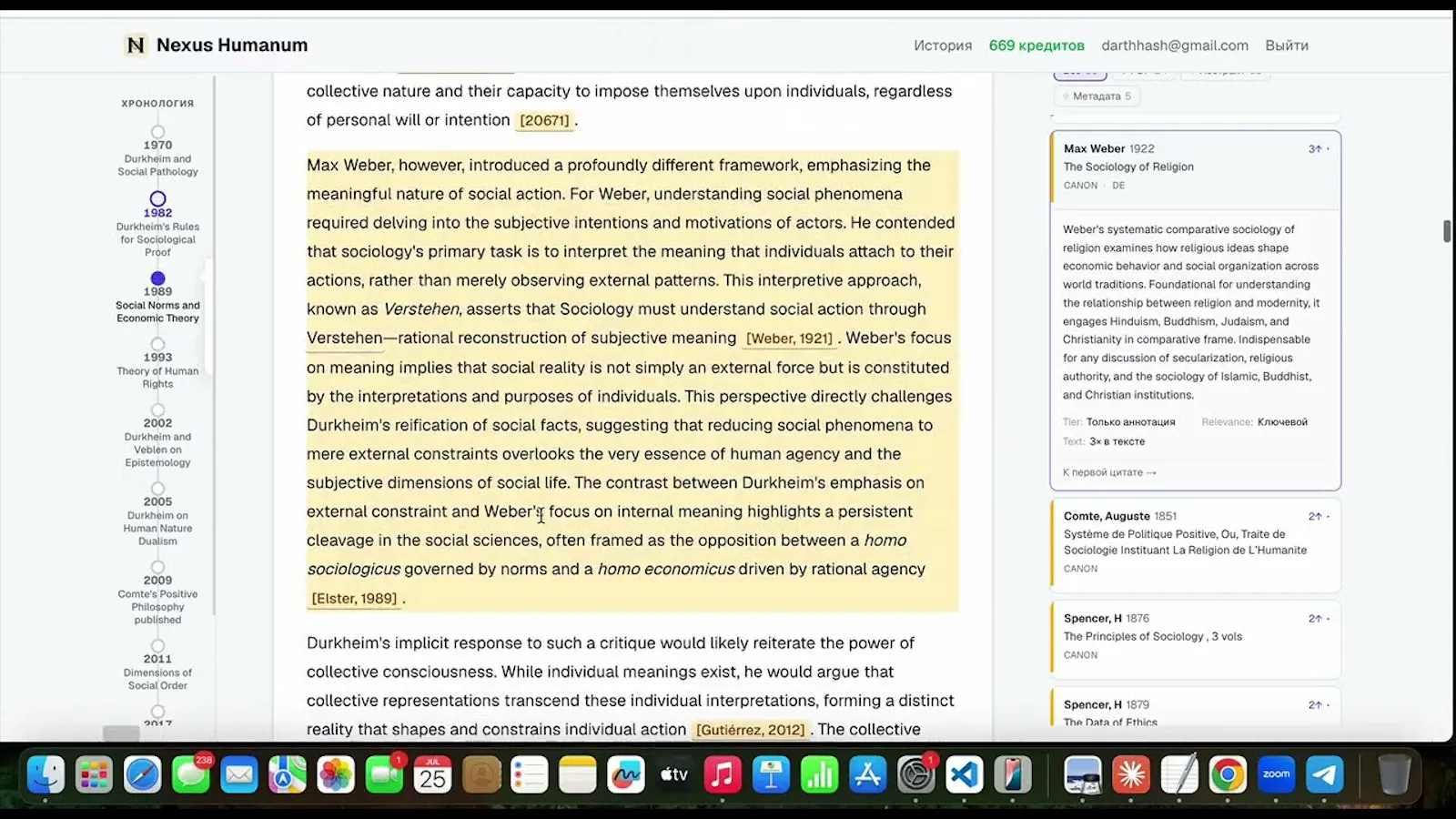Select the 2005 timeline marker
This screenshot has width=1456, height=819.
tap(157, 489)
